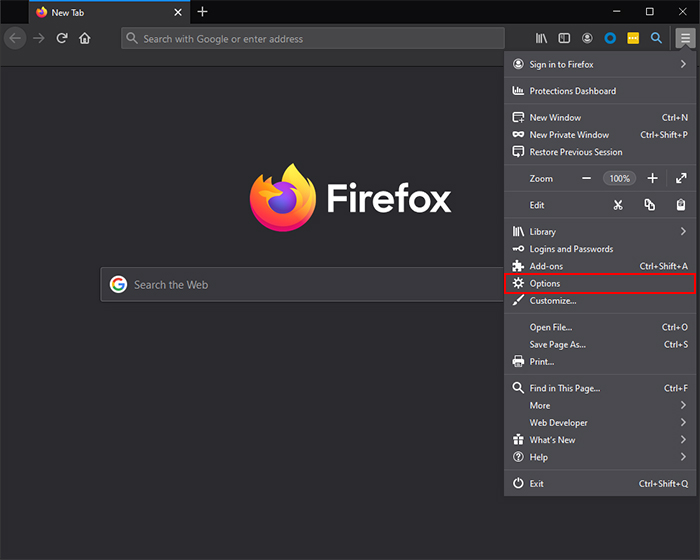Choose Open File... menu entry
Image resolution: width=700 pixels, height=560 pixels.
[x=600, y=327]
